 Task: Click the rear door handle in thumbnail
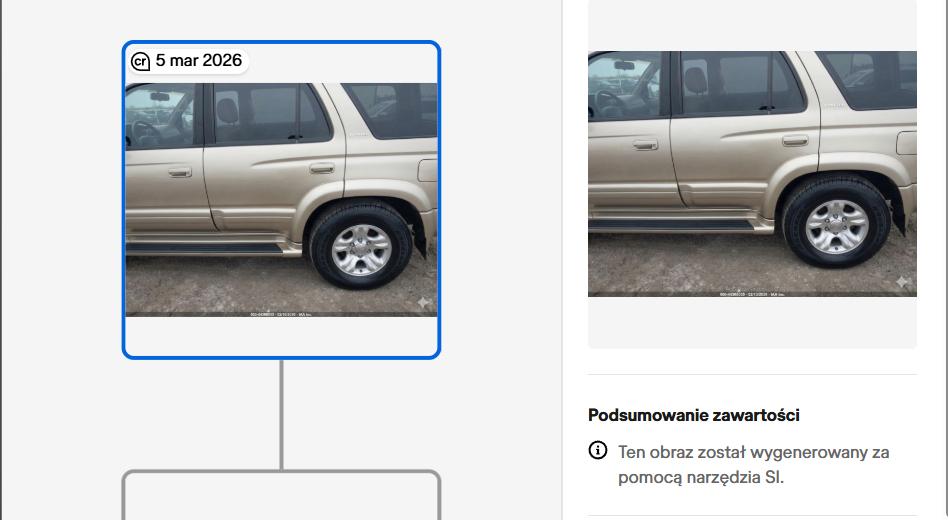click(322, 167)
